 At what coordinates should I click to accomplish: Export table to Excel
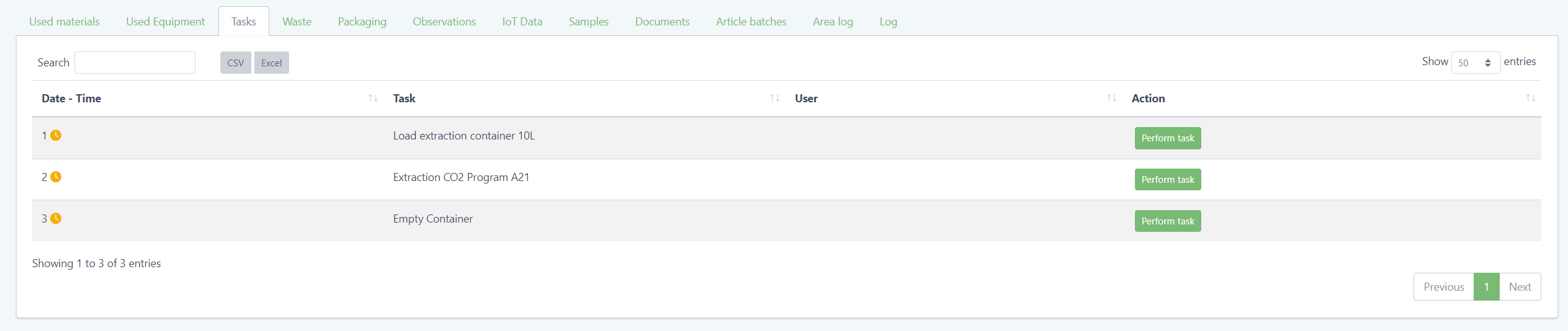271,63
